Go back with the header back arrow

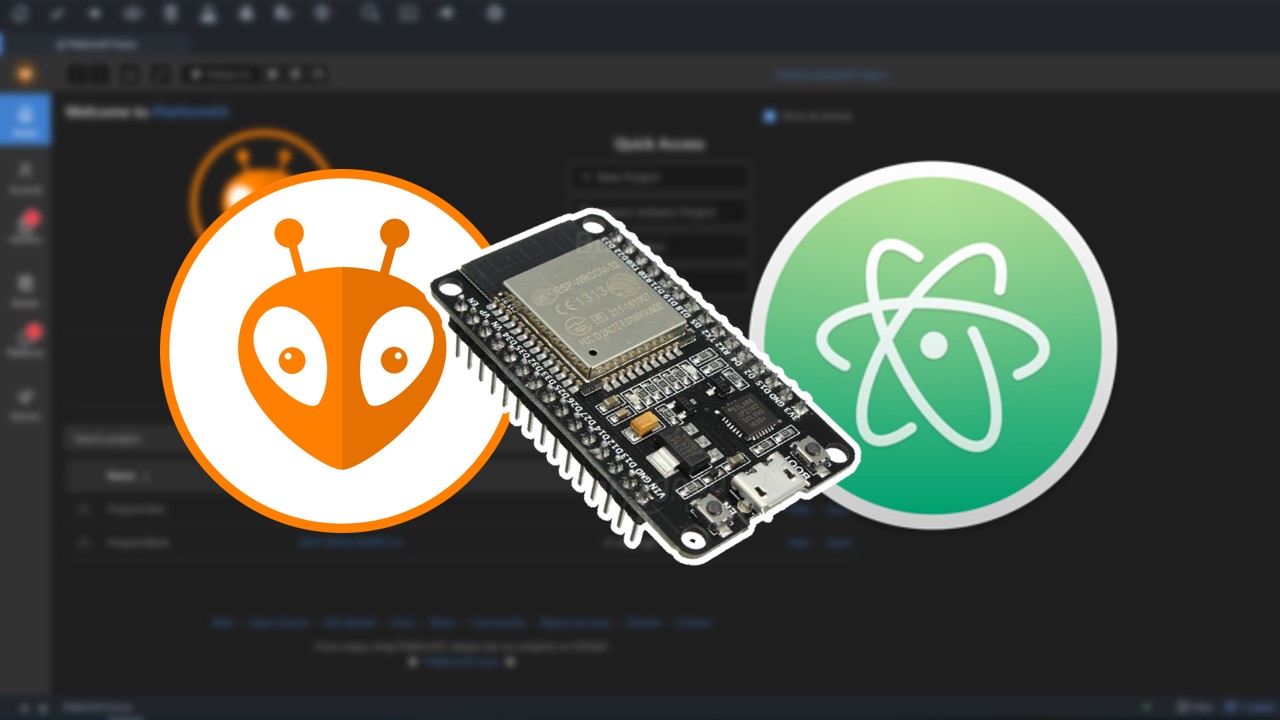point(77,74)
